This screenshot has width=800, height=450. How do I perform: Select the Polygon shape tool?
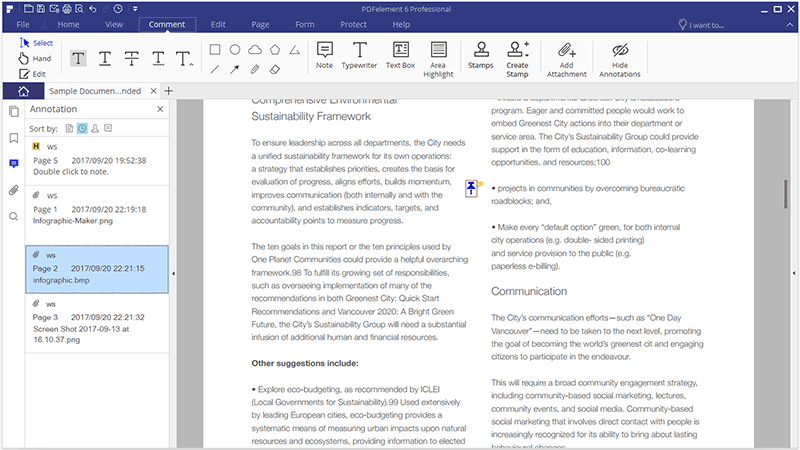pyautogui.click(x=275, y=49)
